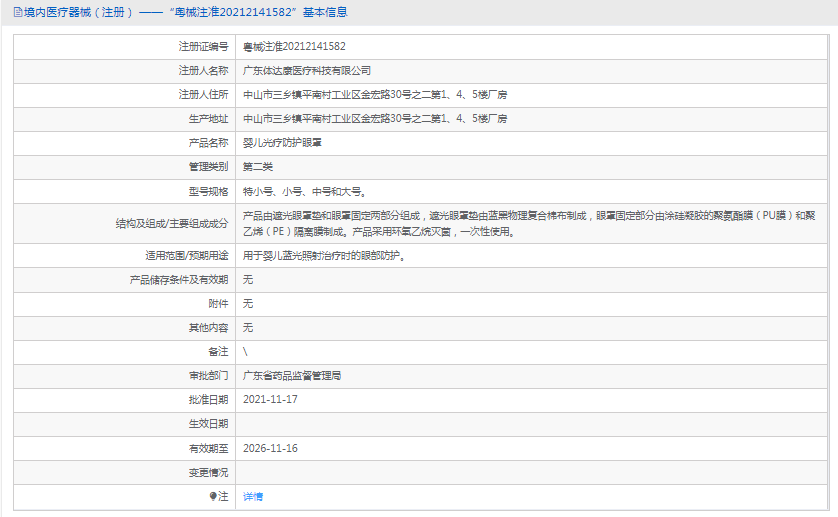838x517 pixels.
Task: Click the bullet icon beside 注 label
Action: [212, 496]
